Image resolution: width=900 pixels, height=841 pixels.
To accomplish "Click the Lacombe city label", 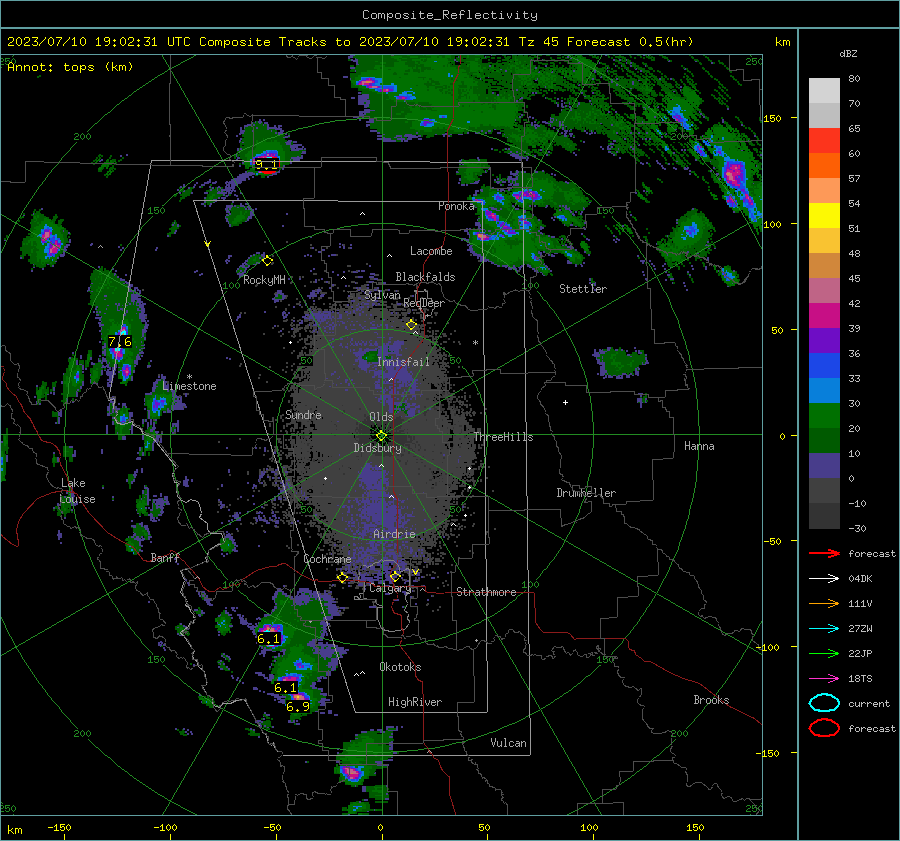I will point(431,251).
